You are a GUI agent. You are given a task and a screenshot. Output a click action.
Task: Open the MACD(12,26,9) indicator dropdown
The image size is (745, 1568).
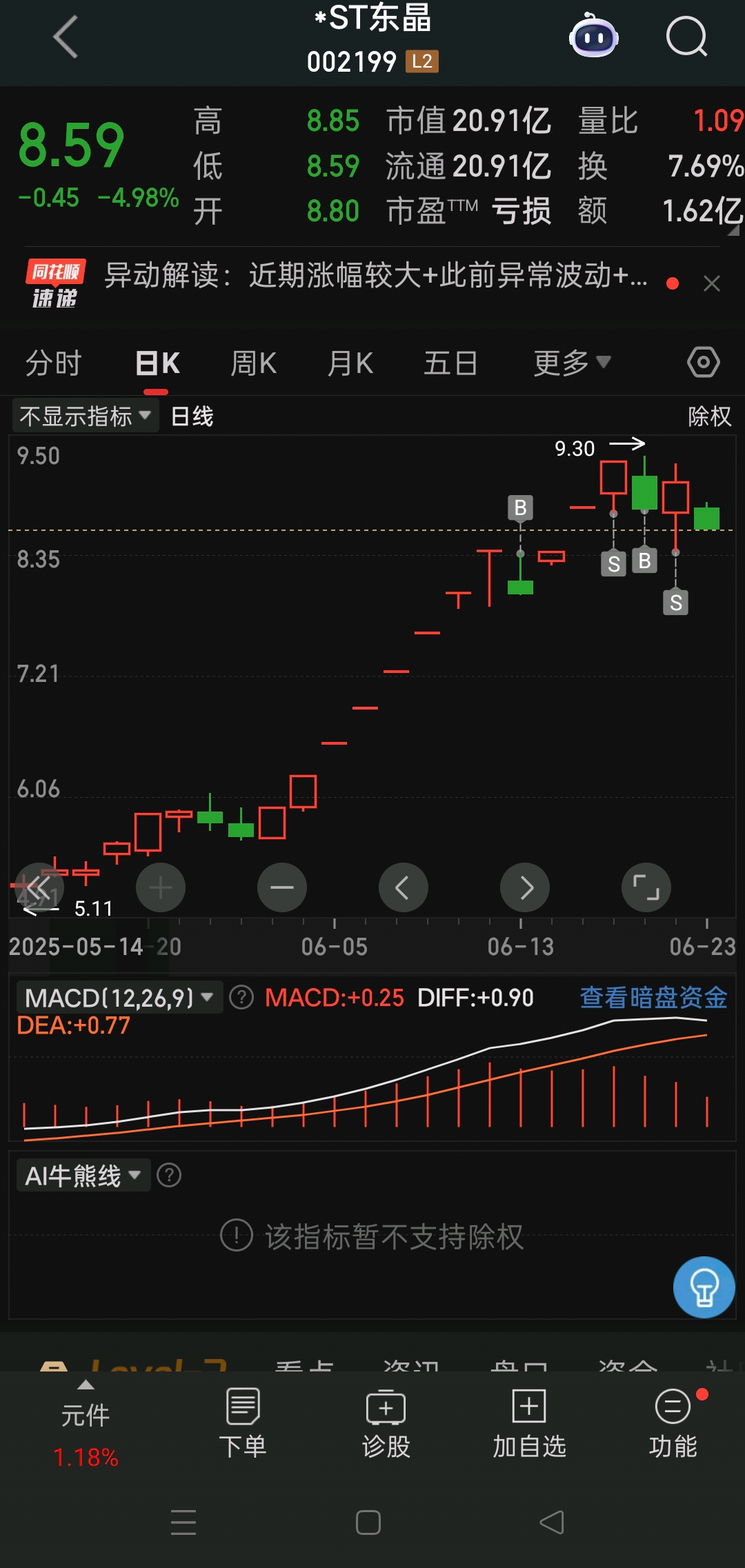tap(119, 997)
